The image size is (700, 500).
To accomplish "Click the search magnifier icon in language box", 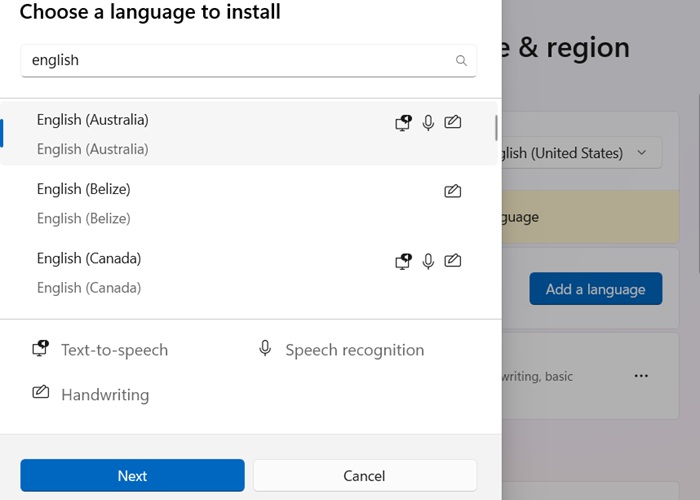I will (x=461, y=60).
